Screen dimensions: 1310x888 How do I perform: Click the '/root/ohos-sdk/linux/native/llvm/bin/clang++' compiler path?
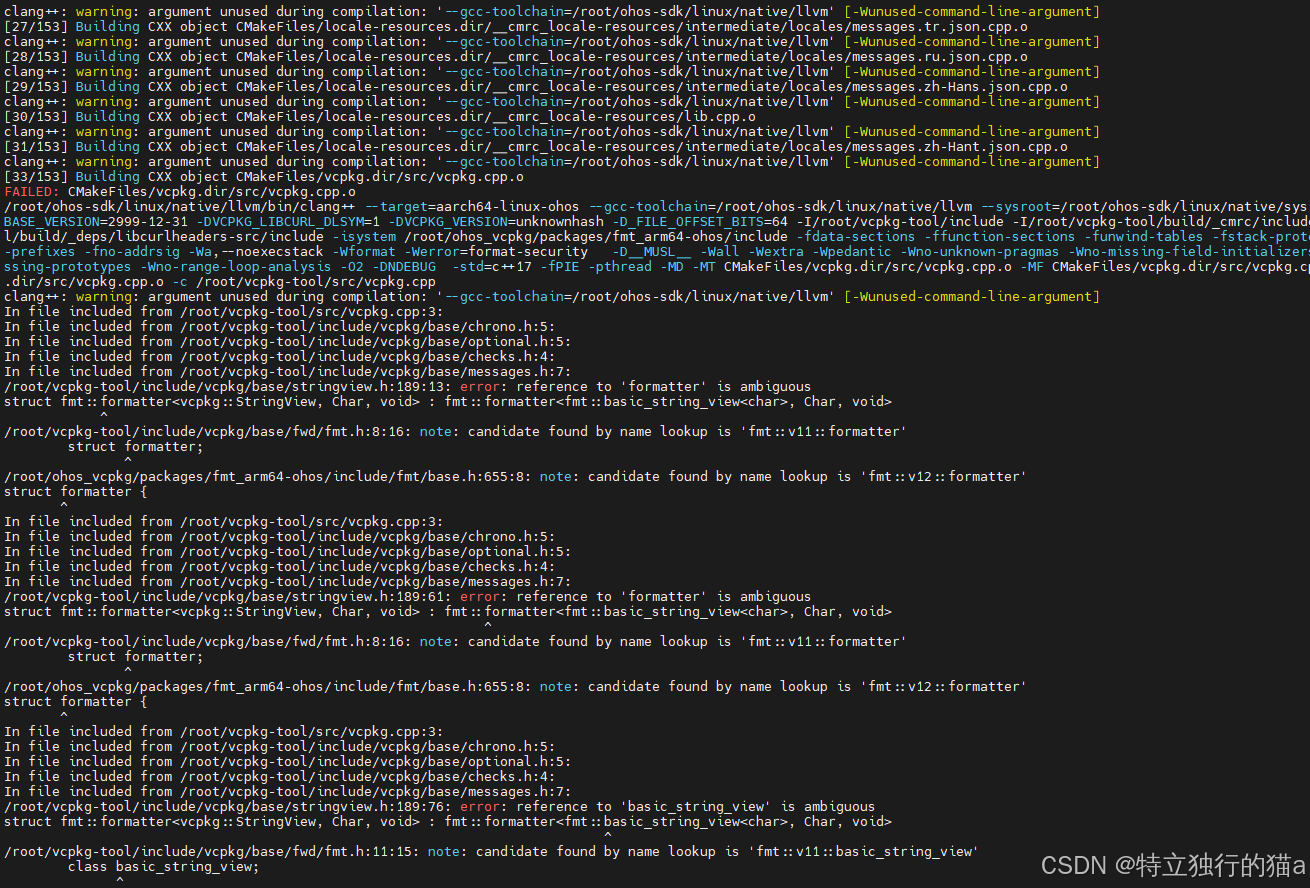pyautogui.click(x=180, y=207)
